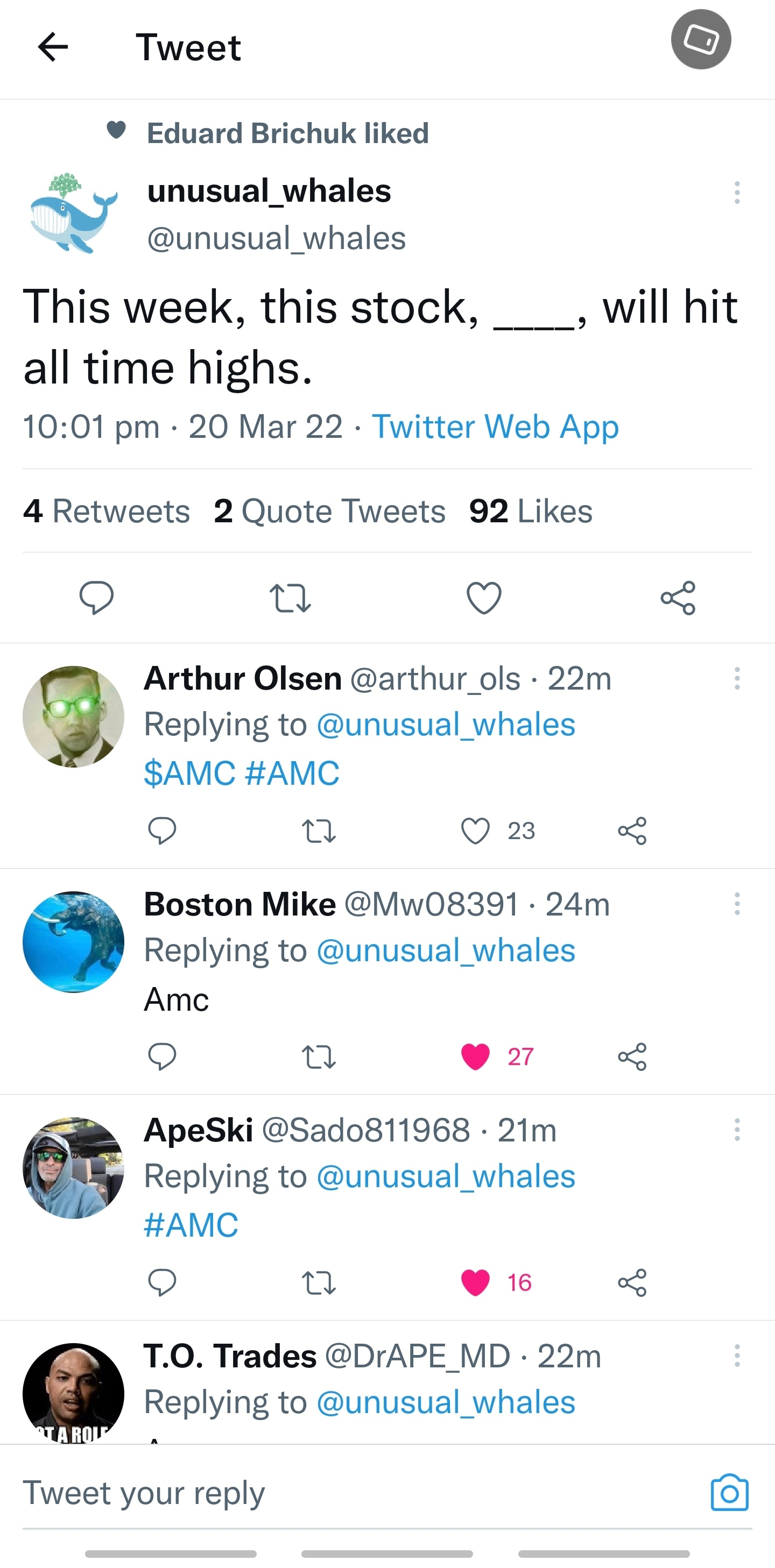Share the unusual_whales main tweet
The height and width of the screenshot is (1568, 775).
[678, 598]
